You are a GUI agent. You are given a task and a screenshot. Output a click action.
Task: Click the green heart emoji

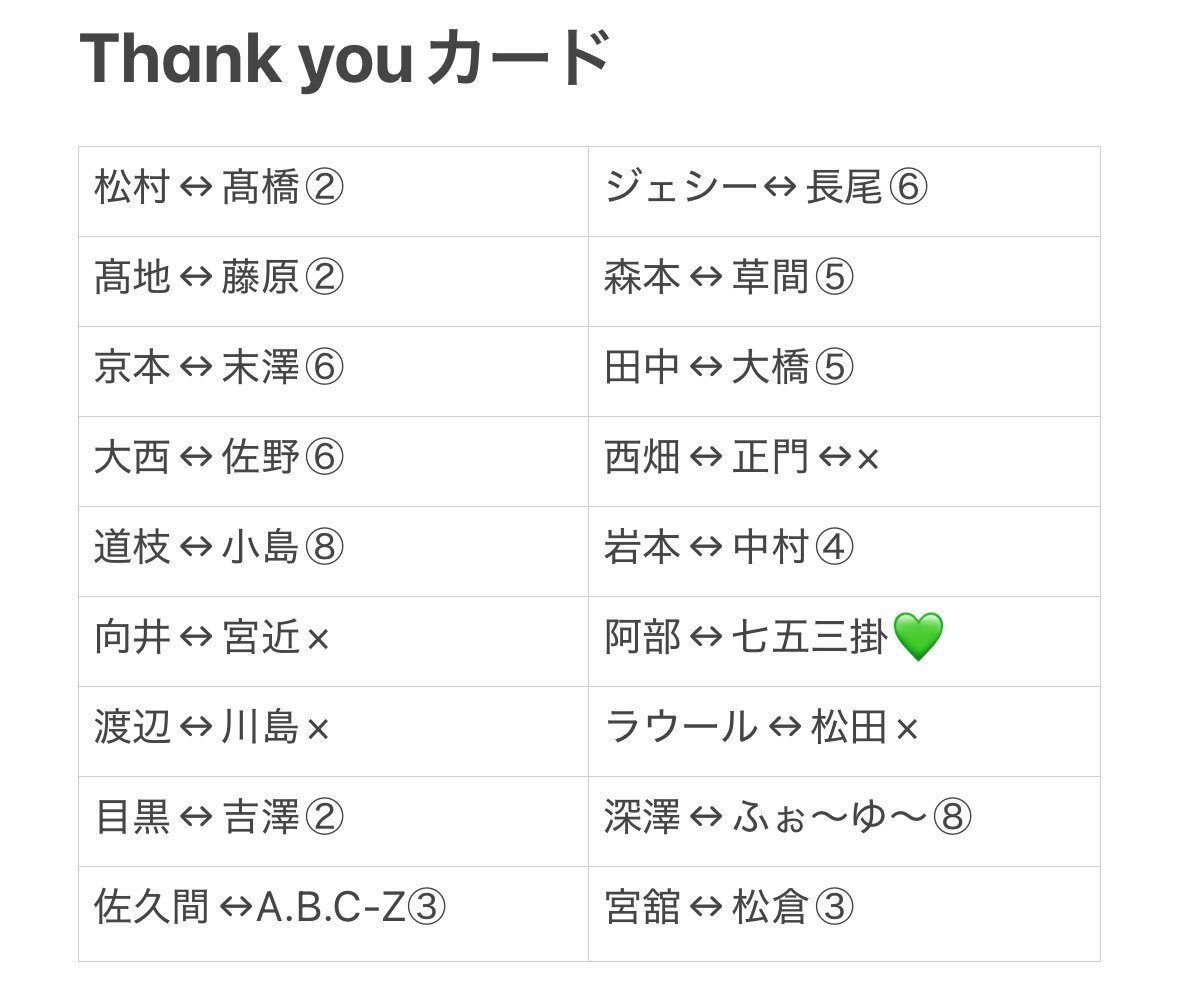pyautogui.click(x=918, y=637)
